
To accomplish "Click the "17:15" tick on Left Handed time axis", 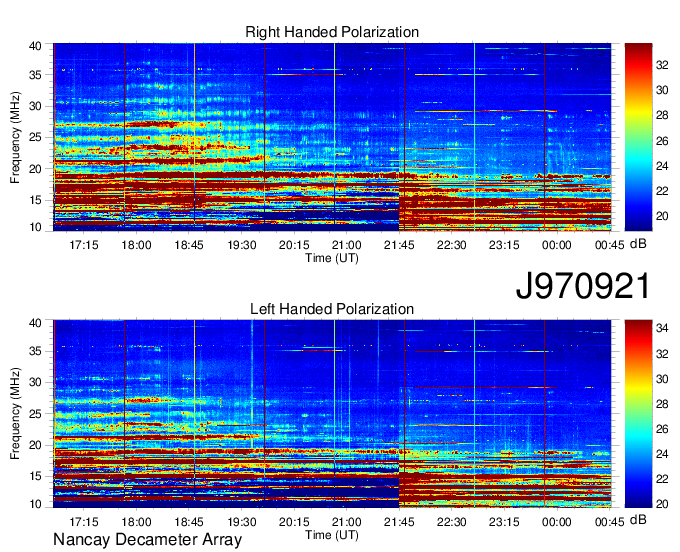I will tap(84, 522).
